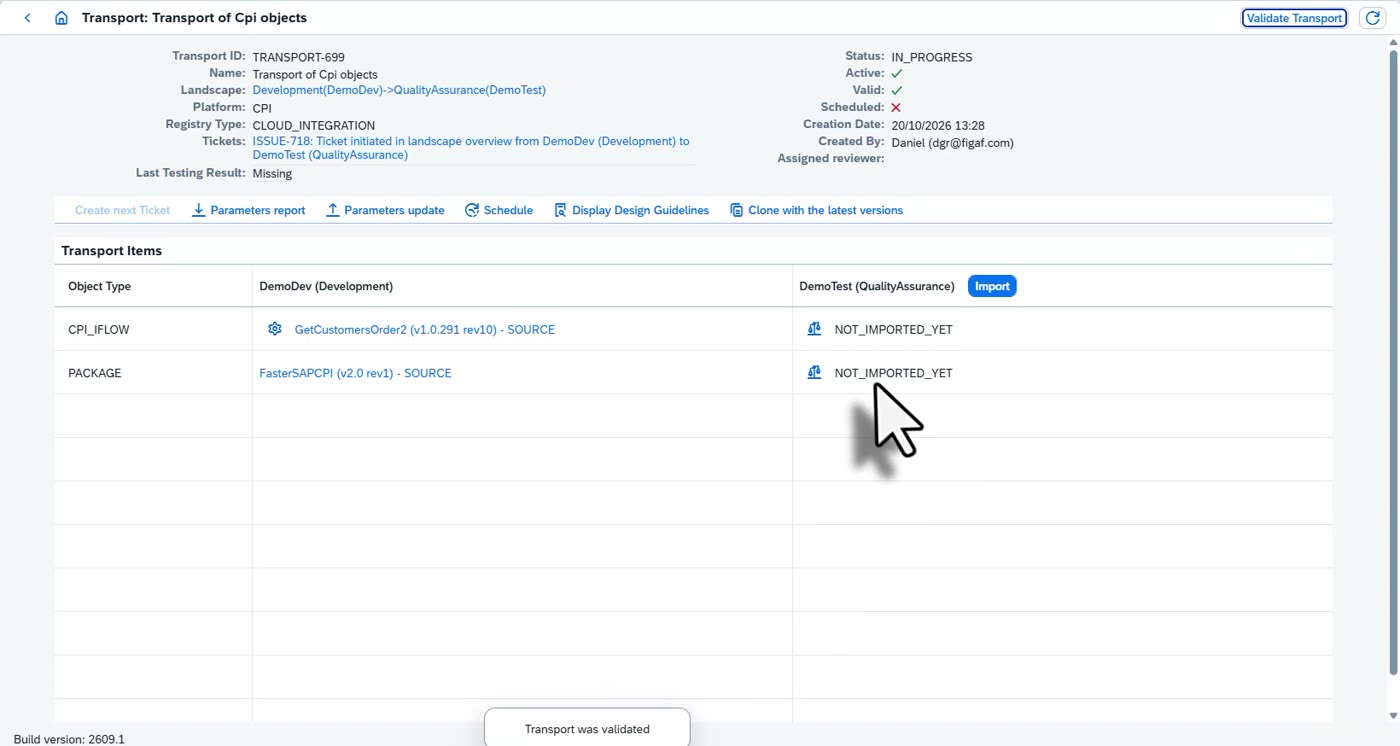Click NOT_IMPORTED_YET status in CPI_IFLOW row

893,329
